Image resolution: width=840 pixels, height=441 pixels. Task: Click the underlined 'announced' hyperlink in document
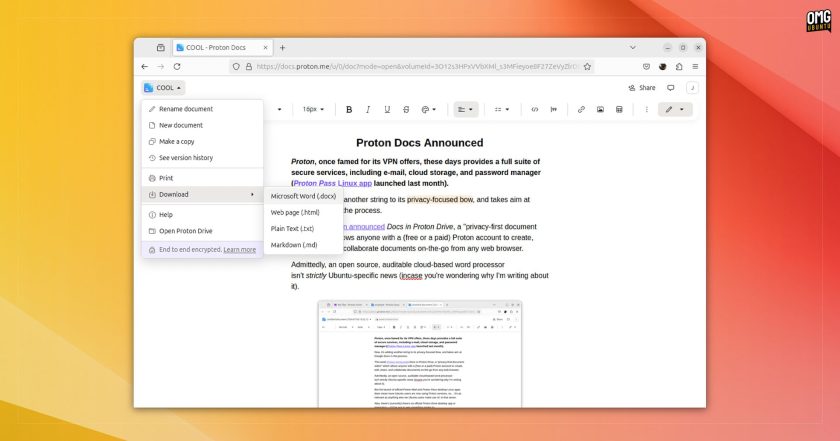tap(364, 227)
